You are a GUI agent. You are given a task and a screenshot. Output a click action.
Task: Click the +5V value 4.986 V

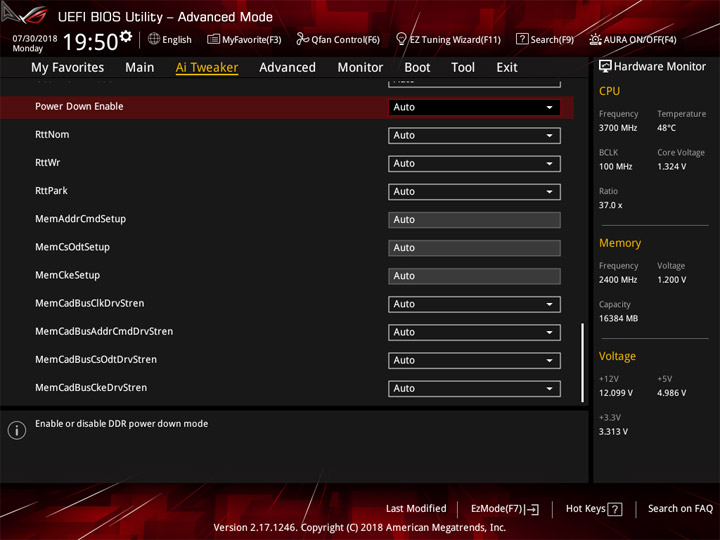(671, 394)
